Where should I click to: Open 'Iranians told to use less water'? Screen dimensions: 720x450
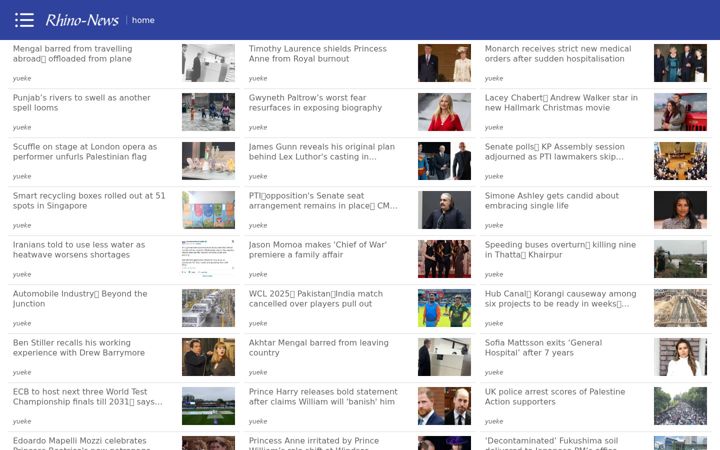point(79,250)
